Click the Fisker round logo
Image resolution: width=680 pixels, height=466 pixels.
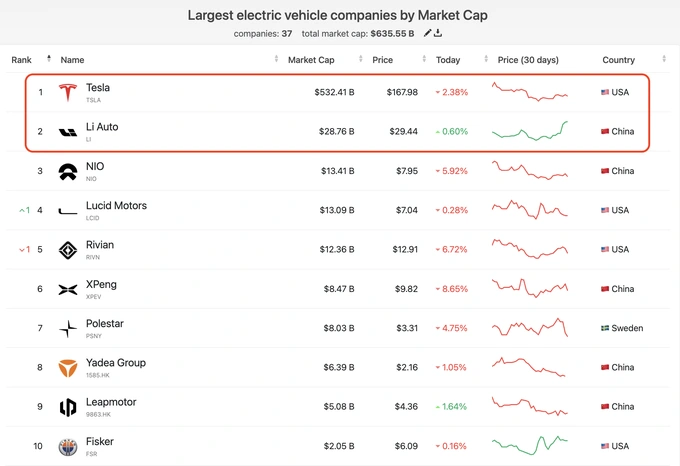click(x=68, y=447)
